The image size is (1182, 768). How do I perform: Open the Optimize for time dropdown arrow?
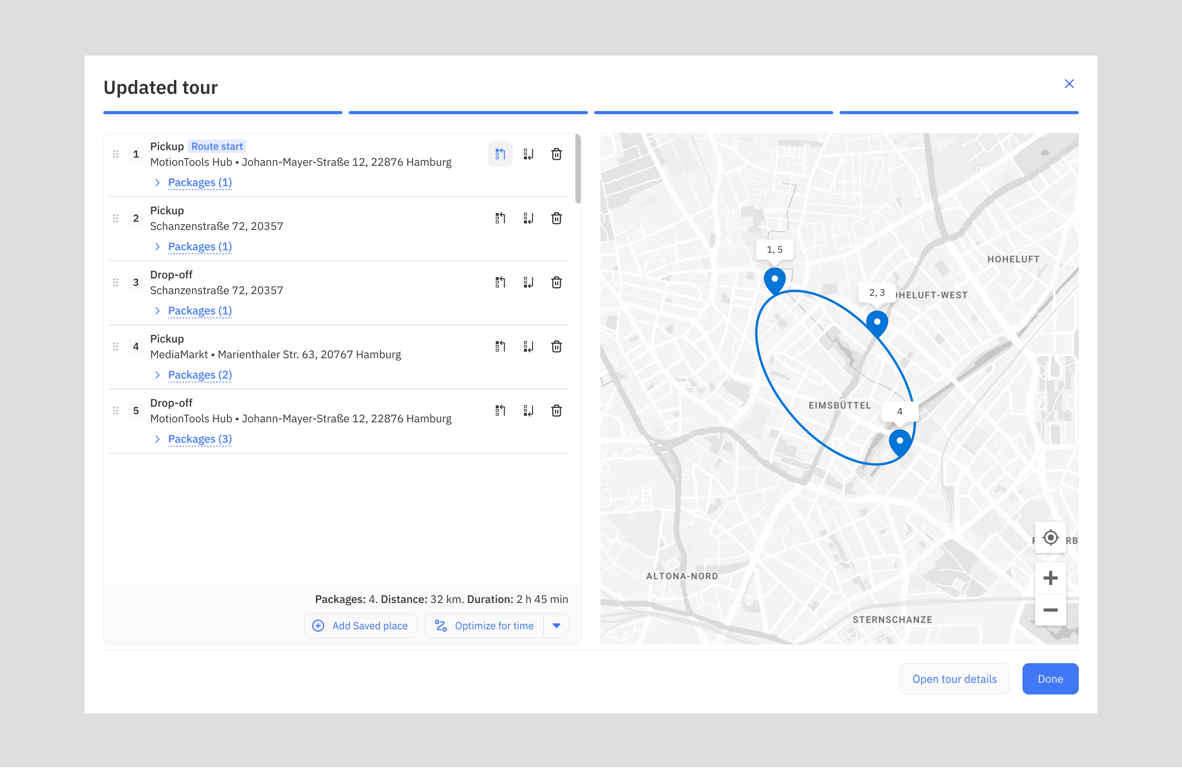pos(556,626)
